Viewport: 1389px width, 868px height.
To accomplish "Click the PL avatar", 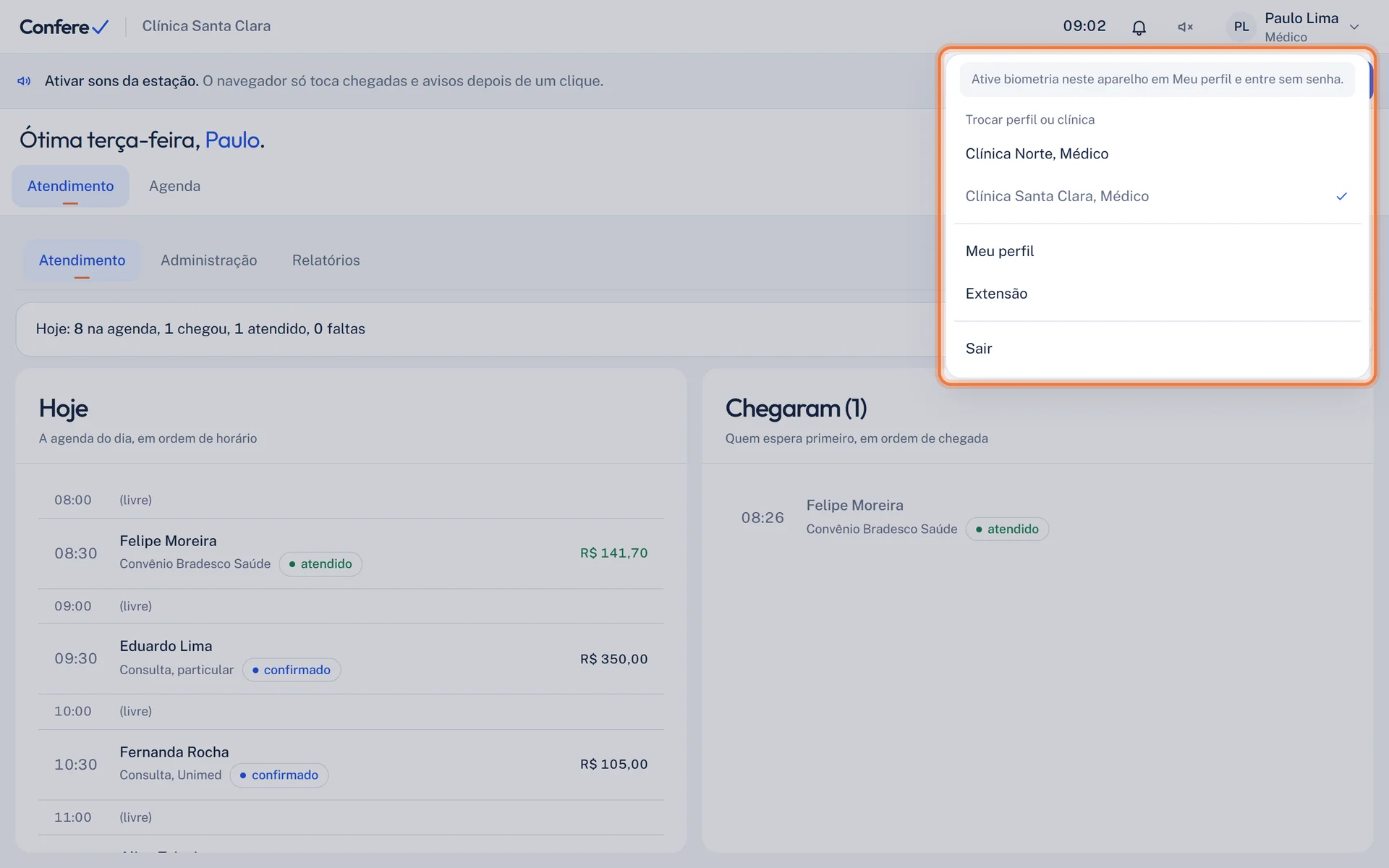I will [x=1241, y=27].
